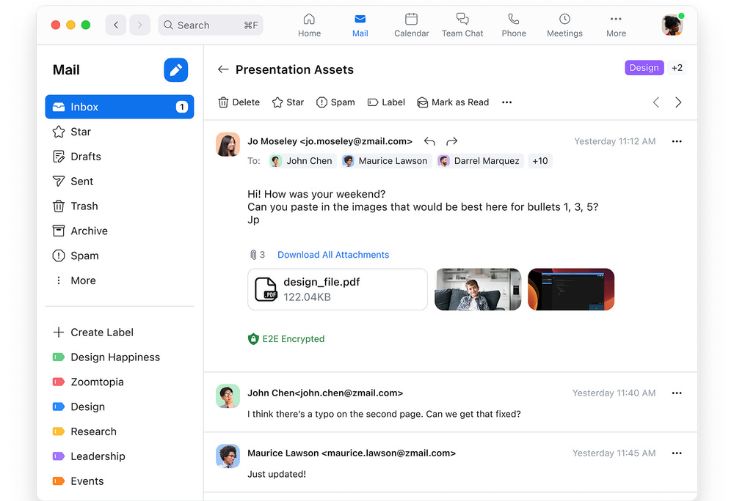Screen dimensions: 734x501
Task: Open the Drafts folder
Action: [x=85, y=157]
